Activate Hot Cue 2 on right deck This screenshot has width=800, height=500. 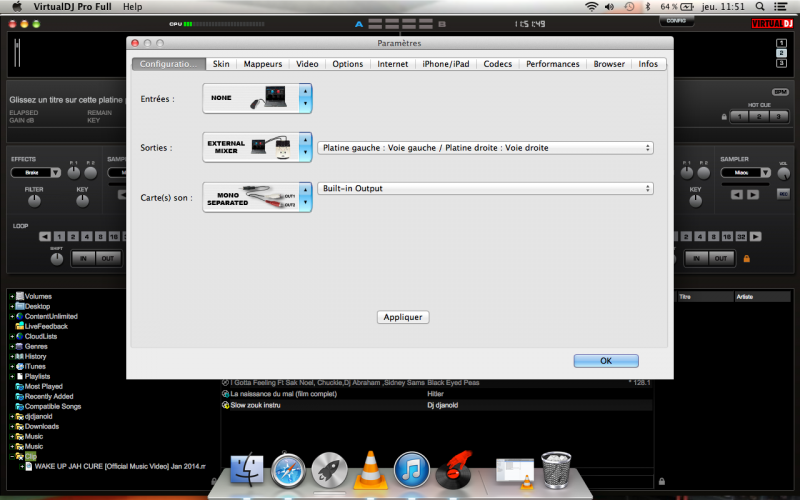[x=757, y=116]
